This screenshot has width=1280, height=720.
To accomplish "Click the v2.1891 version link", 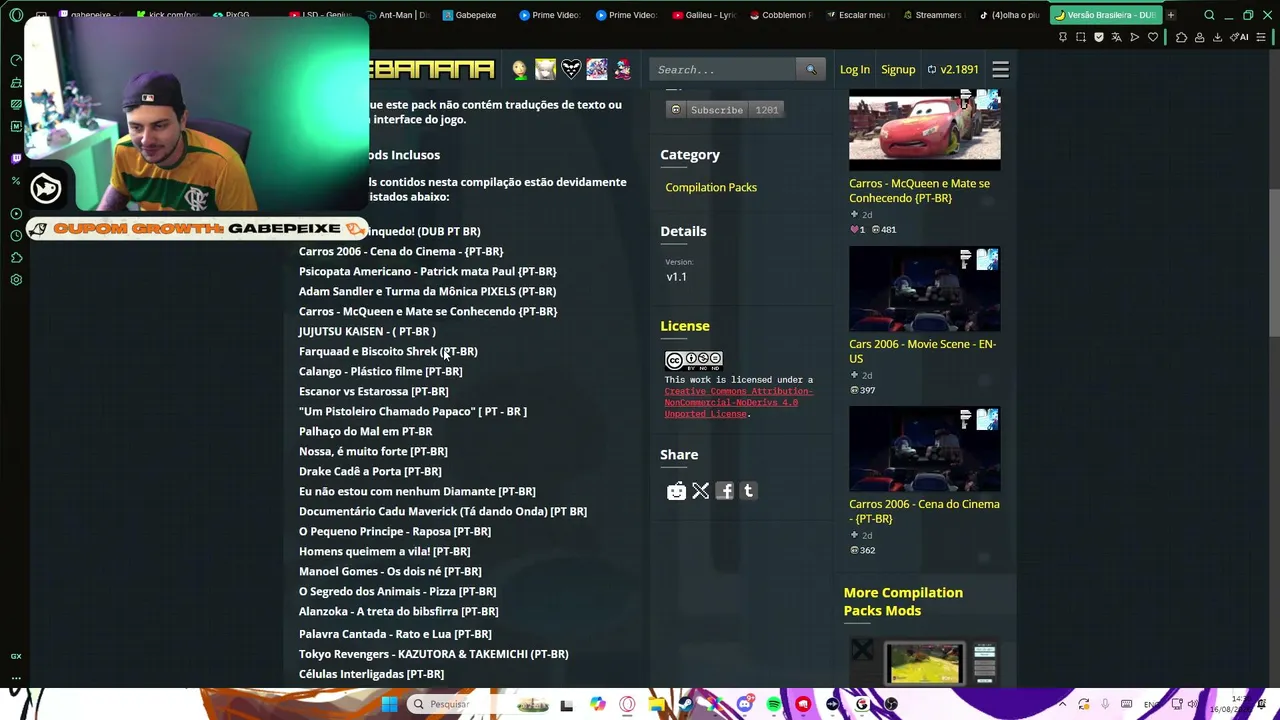I will coord(953,69).
